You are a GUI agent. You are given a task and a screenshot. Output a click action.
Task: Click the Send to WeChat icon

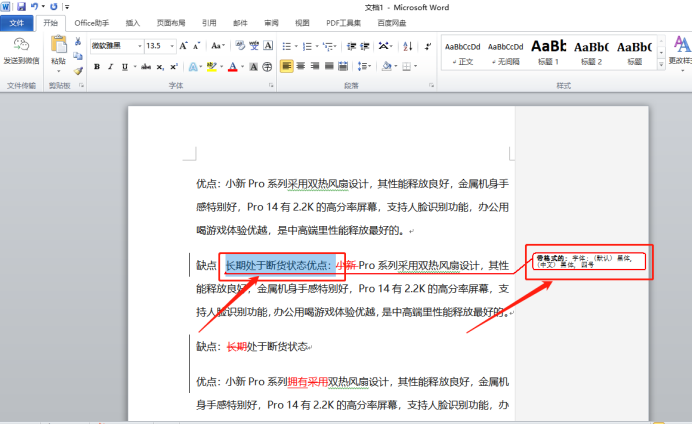pos(21,45)
